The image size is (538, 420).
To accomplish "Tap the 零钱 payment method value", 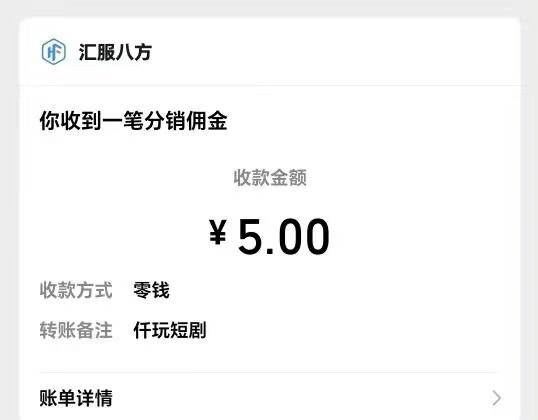I will click(151, 290).
